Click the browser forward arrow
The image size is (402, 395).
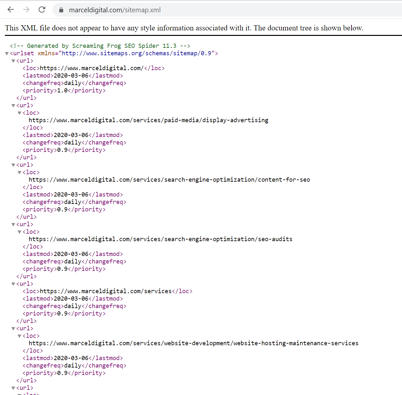coord(26,10)
